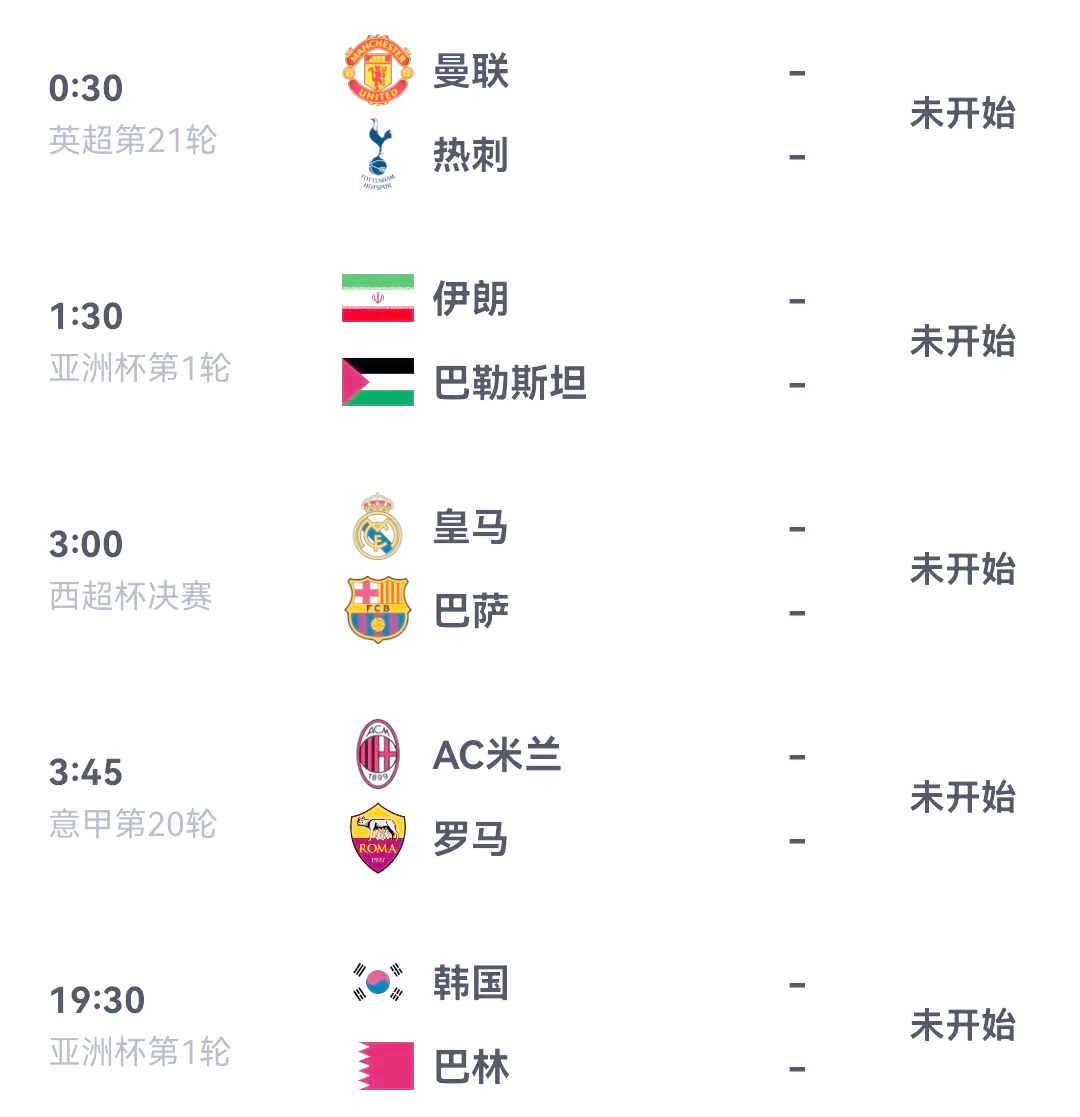Open 西超杯决赛 competition label
Viewport: 1080px width, 1117px height.
click(x=130, y=596)
